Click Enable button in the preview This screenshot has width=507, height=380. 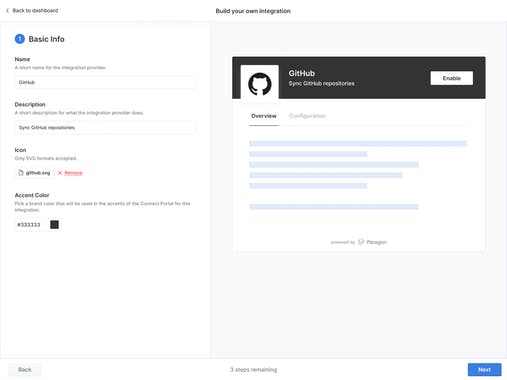tap(451, 78)
